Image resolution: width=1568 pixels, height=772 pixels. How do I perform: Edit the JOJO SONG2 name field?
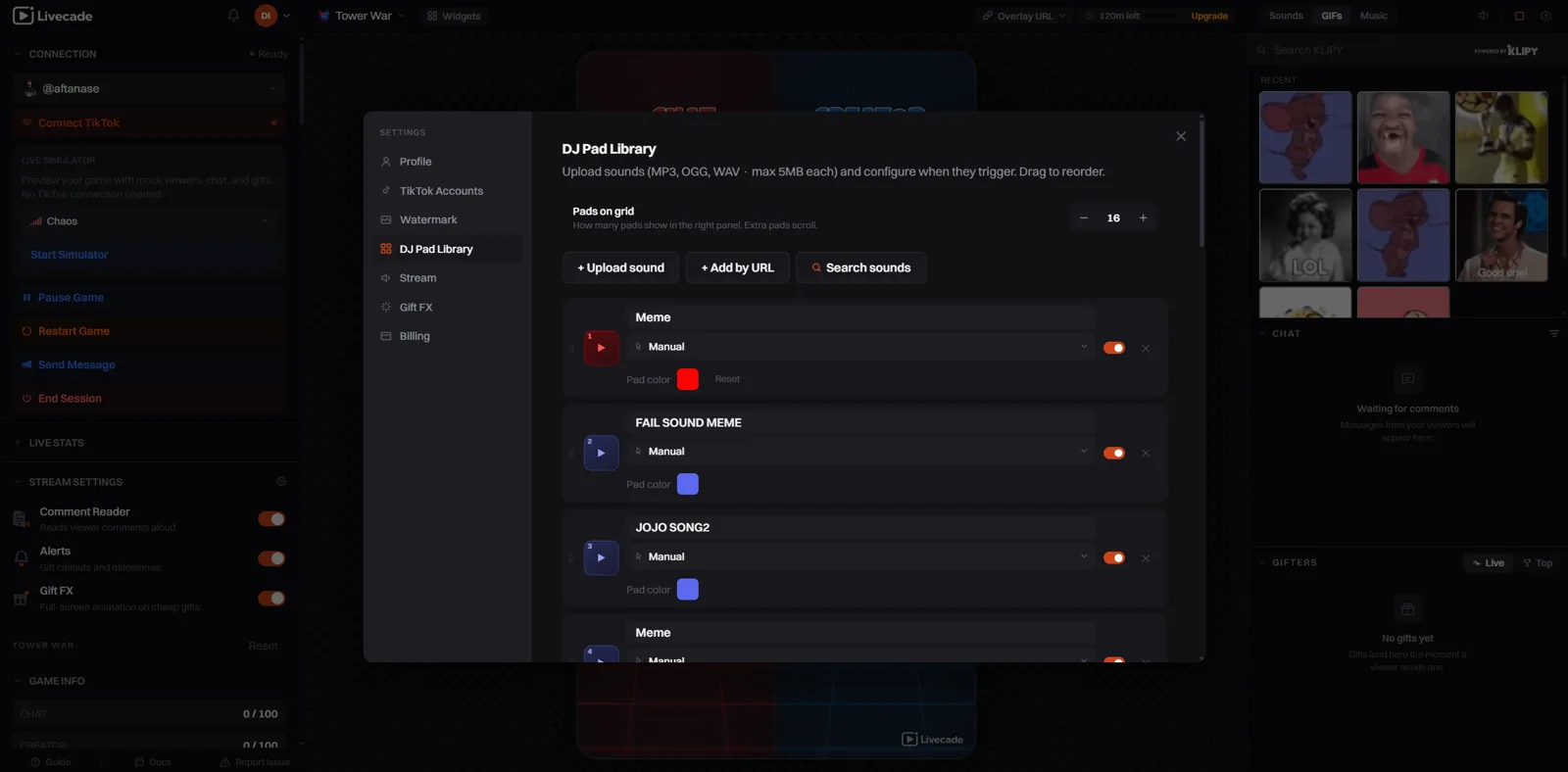point(861,527)
